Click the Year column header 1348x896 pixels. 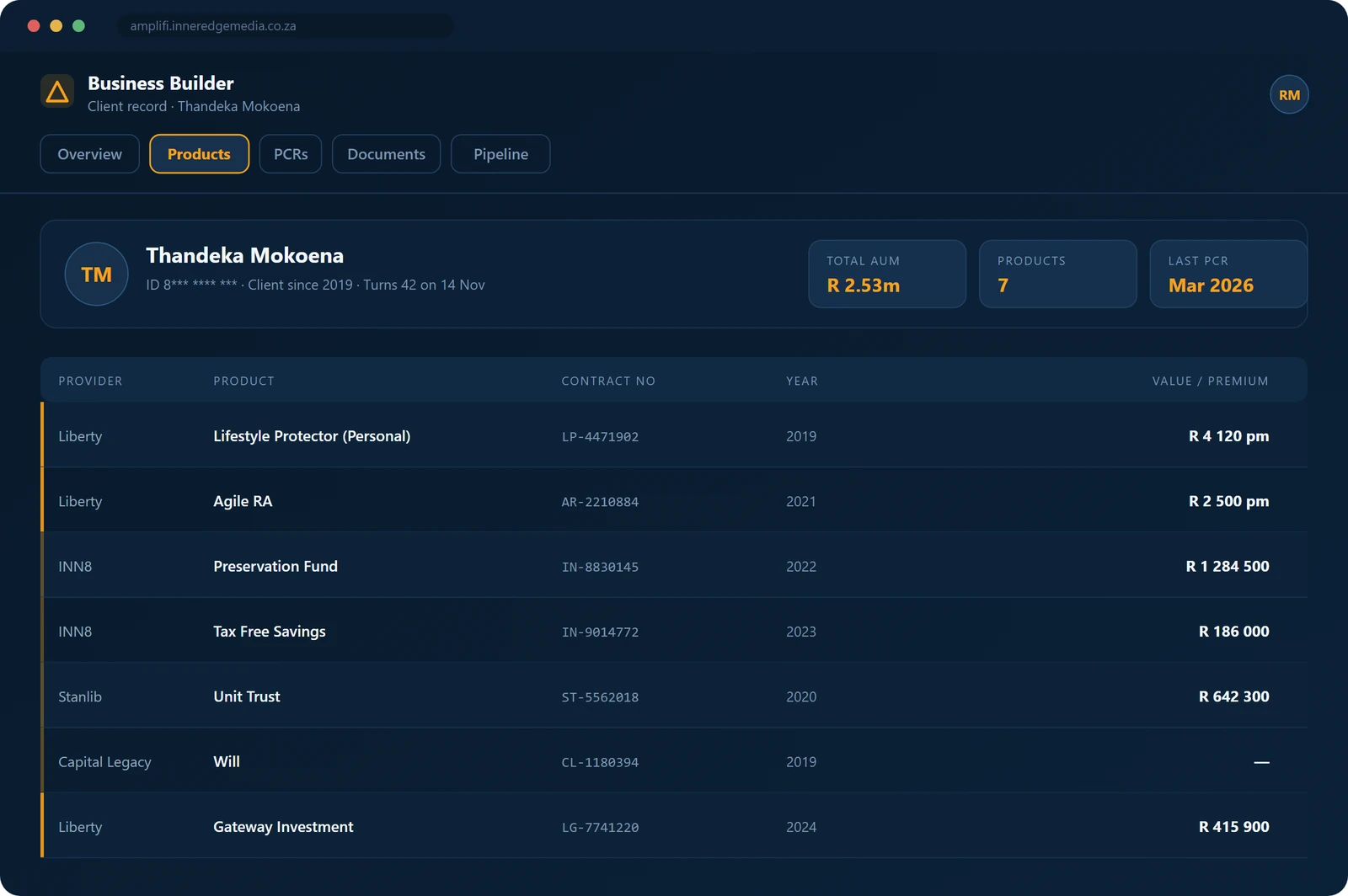point(802,381)
